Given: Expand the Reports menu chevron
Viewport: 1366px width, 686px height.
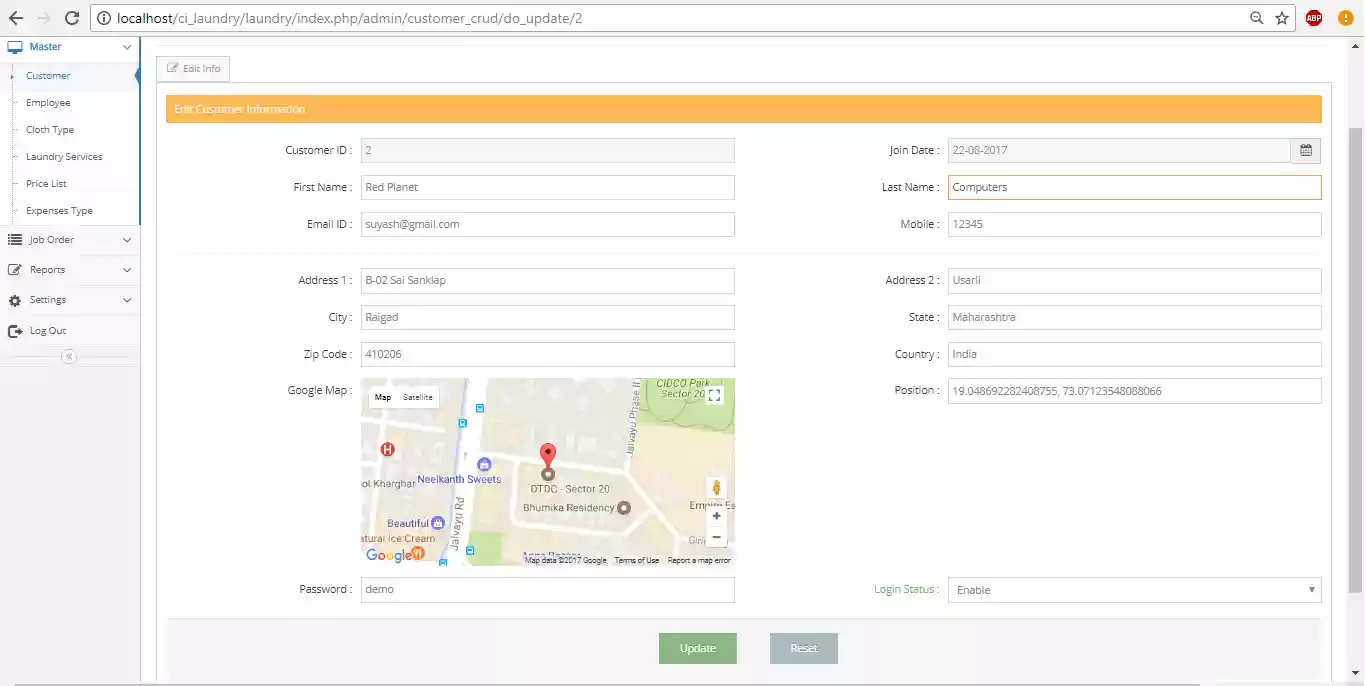Looking at the screenshot, I should (x=127, y=269).
